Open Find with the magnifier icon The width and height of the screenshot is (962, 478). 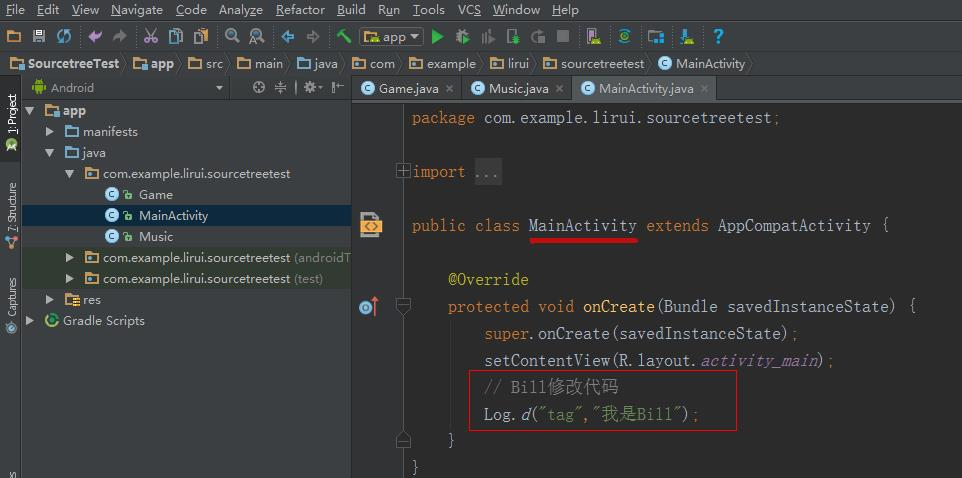(x=232, y=36)
